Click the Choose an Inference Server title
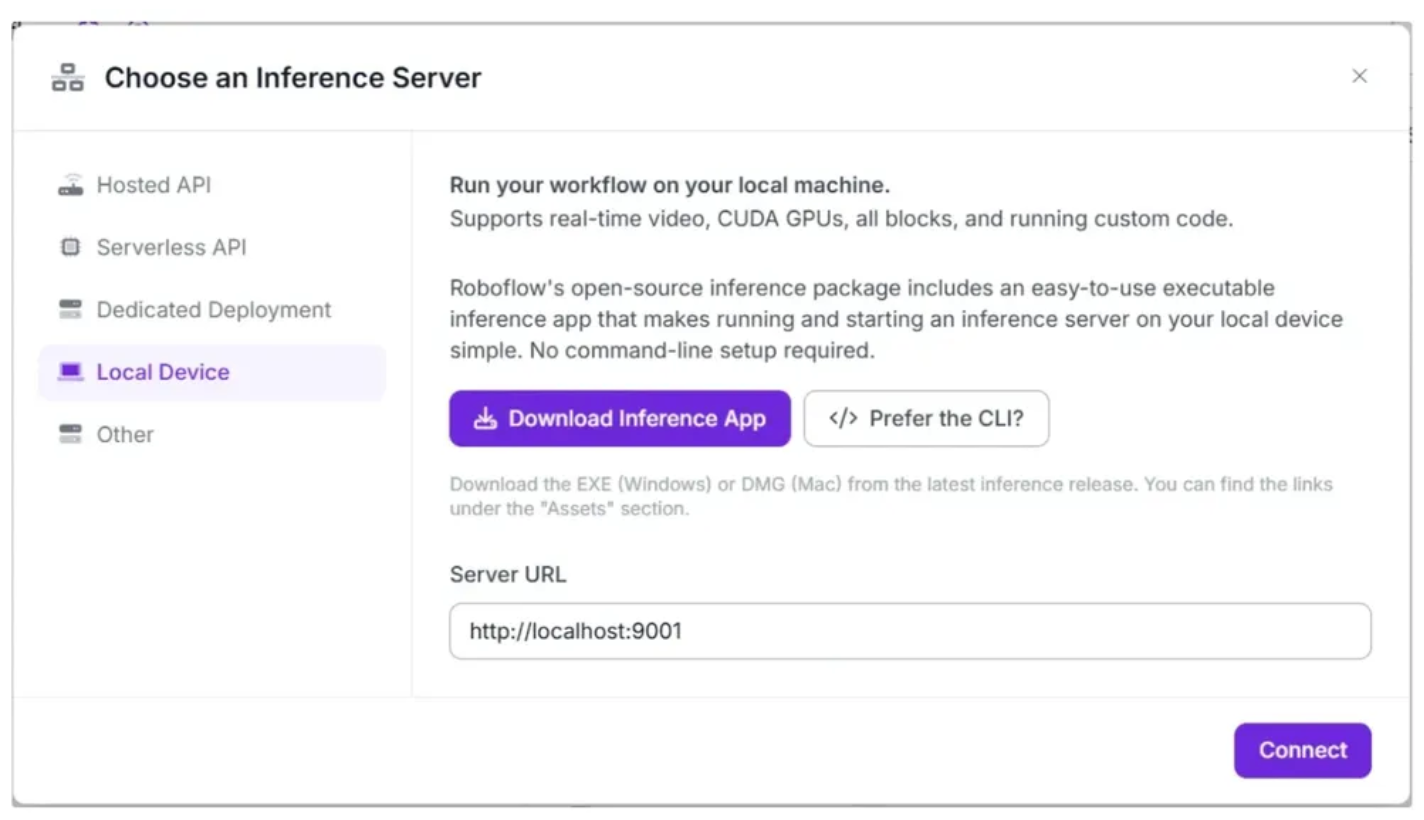1424x820 pixels. [293, 78]
